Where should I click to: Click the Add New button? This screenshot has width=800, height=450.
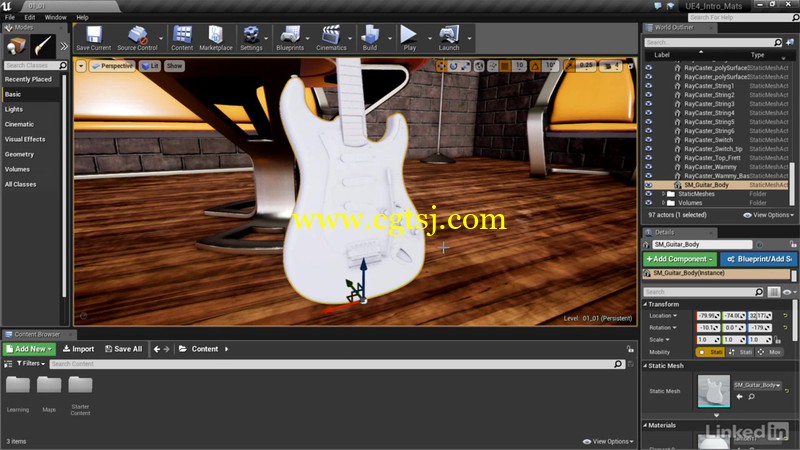tap(29, 349)
